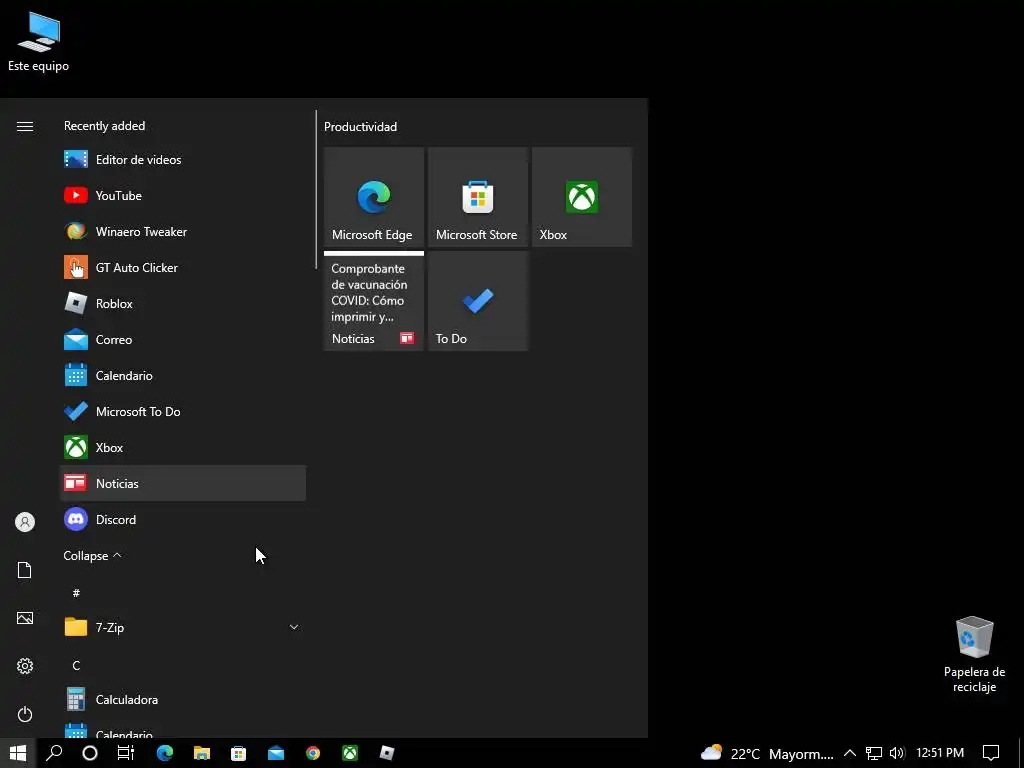The width and height of the screenshot is (1024, 768).
Task: Open Winaero Tweaker in the app list
Action: click(183, 231)
